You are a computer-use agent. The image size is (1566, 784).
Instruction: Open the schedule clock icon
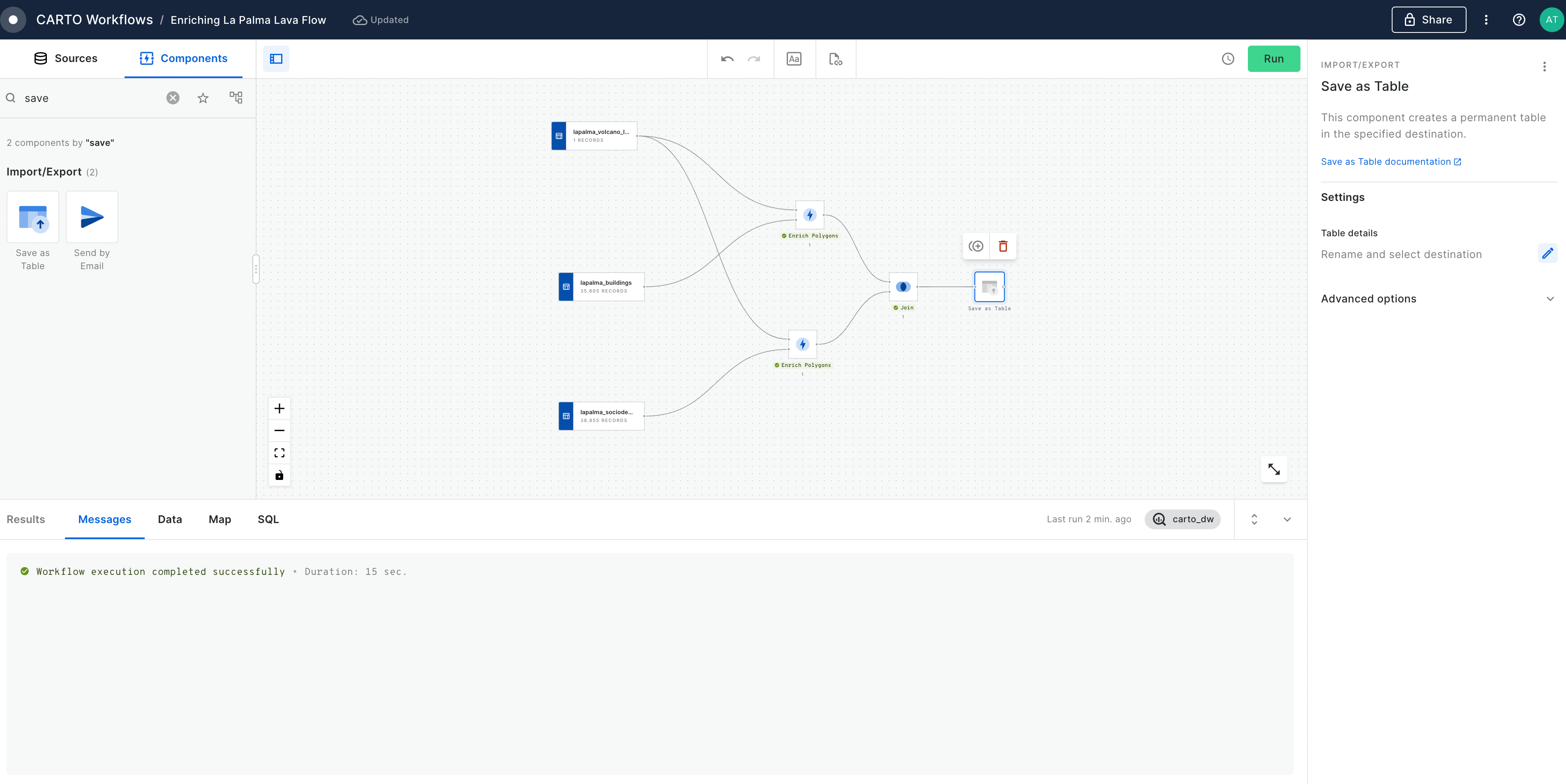pyautogui.click(x=1228, y=59)
